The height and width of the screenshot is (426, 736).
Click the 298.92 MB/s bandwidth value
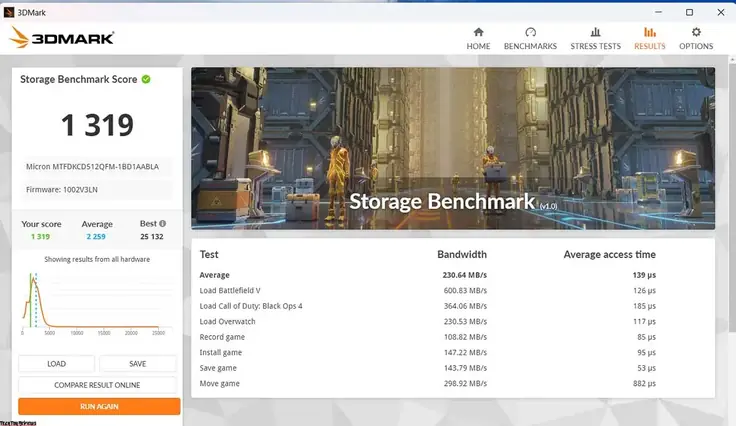[x=465, y=383]
